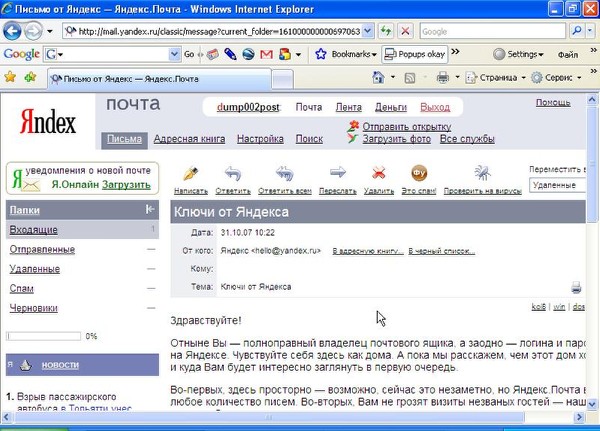The image size is (600, 431).
Task: Open the Сервис menu dropdown
Action: coord(579,78)
